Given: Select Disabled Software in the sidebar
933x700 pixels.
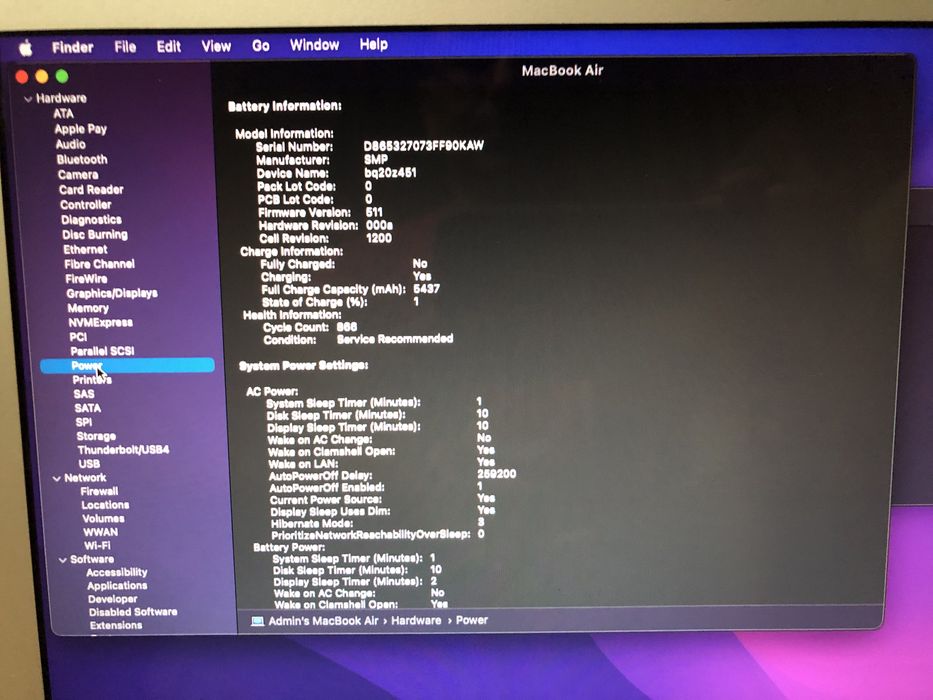Looking at the screenshot, I should click(x=133, y=612).
